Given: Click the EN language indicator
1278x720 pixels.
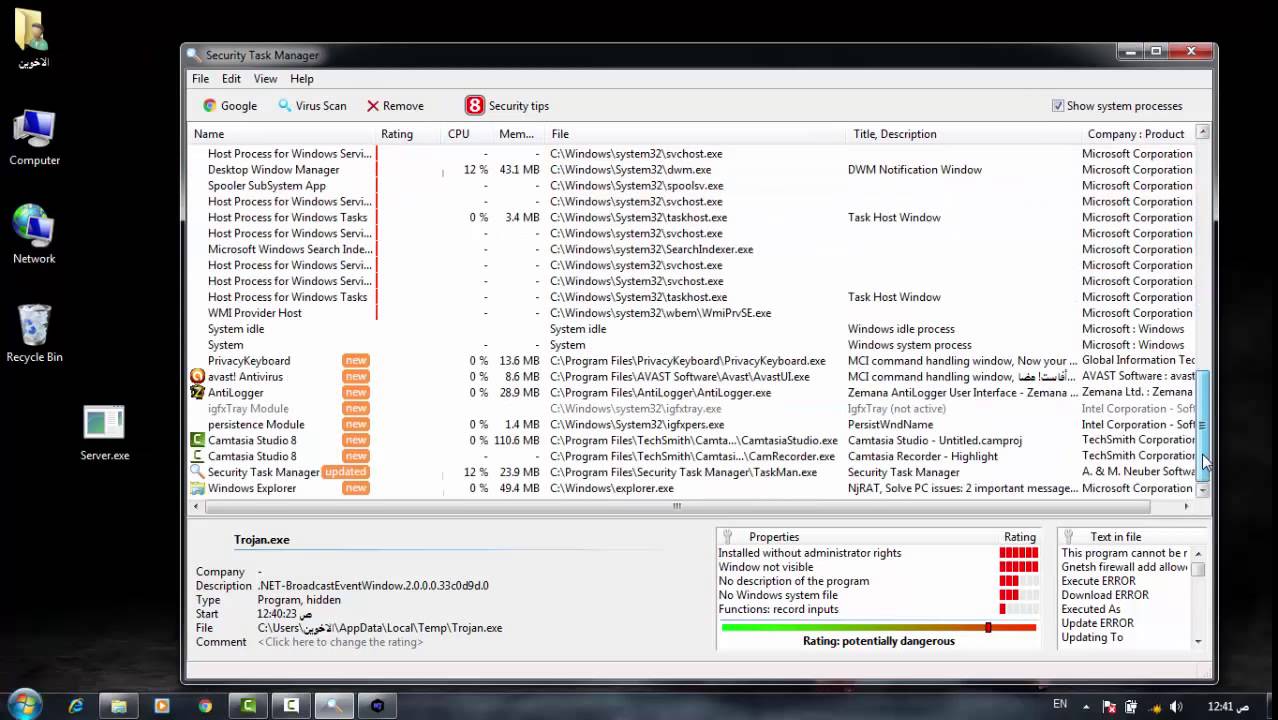Looking at the screenshot, I should (1060, 705).
